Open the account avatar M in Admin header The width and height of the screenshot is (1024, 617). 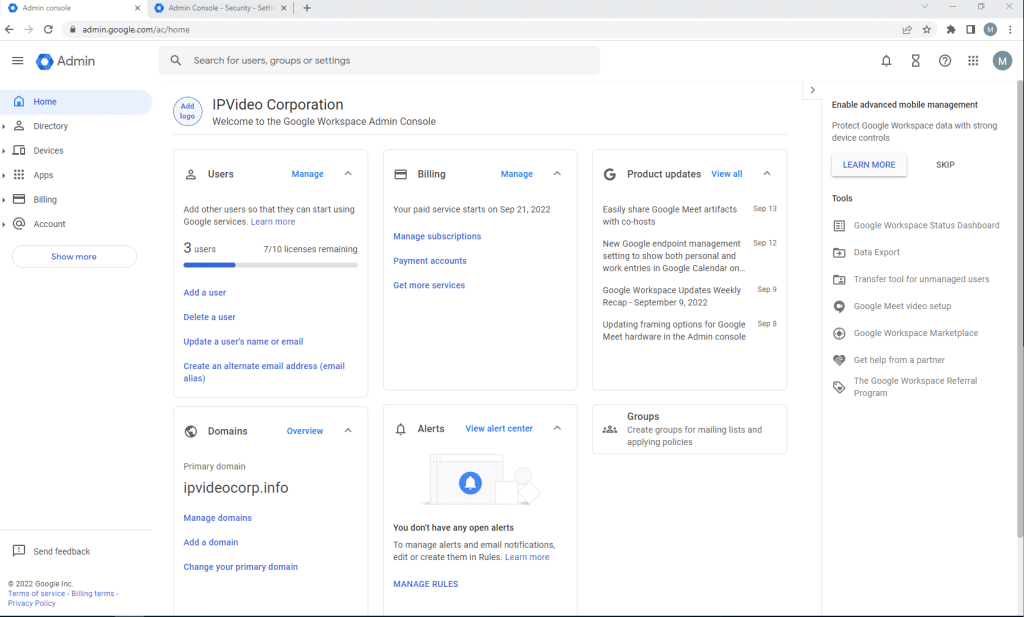[1002, 61]
